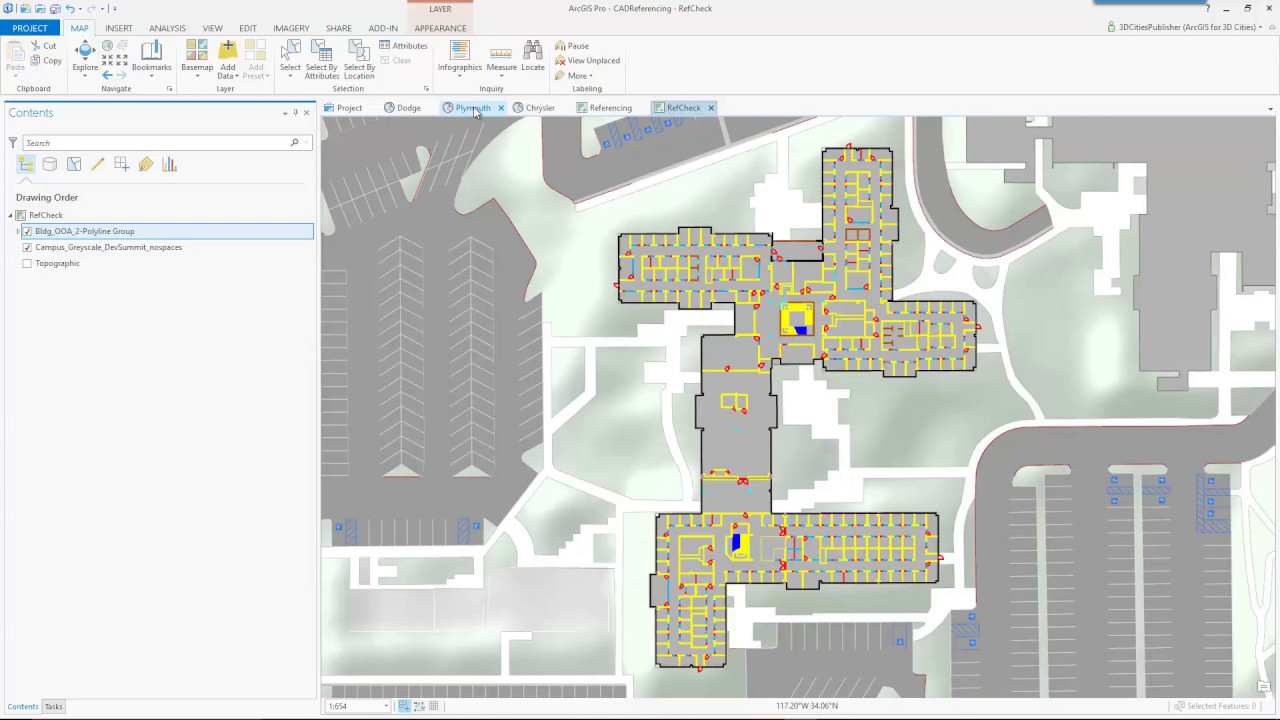Viewport: 1280px width, 720px height.
Task: Click the Copy icon
Action: click(36, 60)
